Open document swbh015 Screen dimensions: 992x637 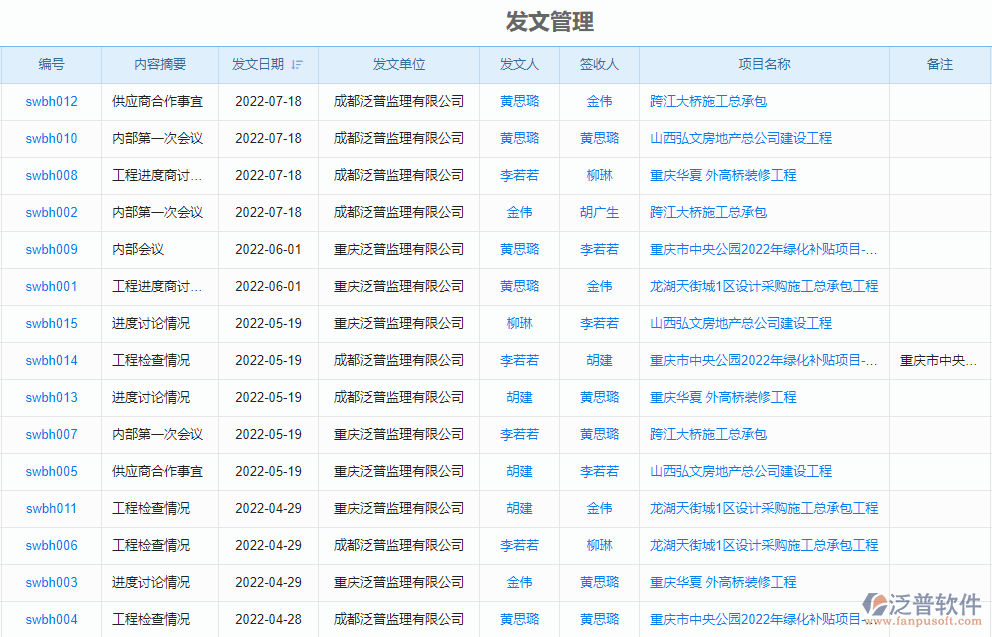[x=50, y=323]
